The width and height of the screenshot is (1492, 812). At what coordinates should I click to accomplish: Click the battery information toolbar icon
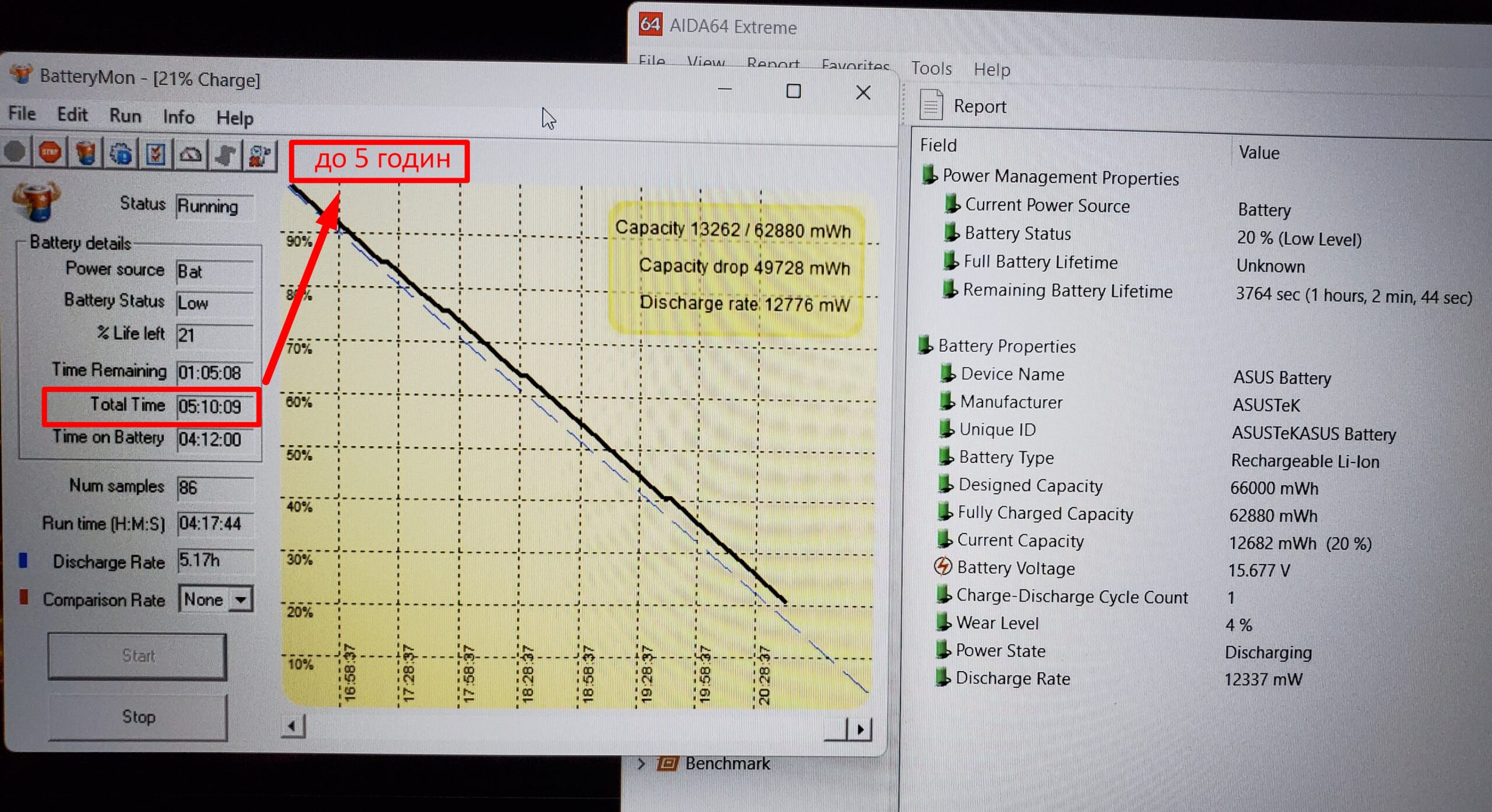86,154
